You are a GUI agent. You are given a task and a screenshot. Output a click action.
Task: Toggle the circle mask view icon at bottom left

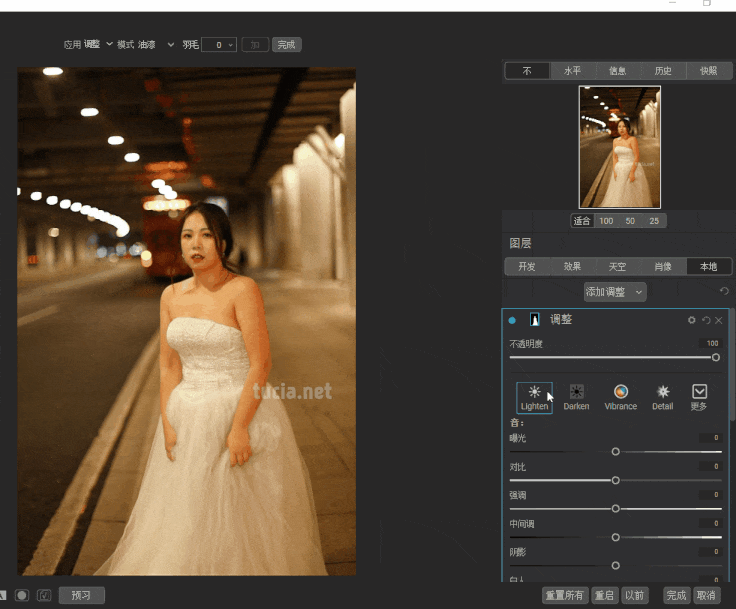22,595
